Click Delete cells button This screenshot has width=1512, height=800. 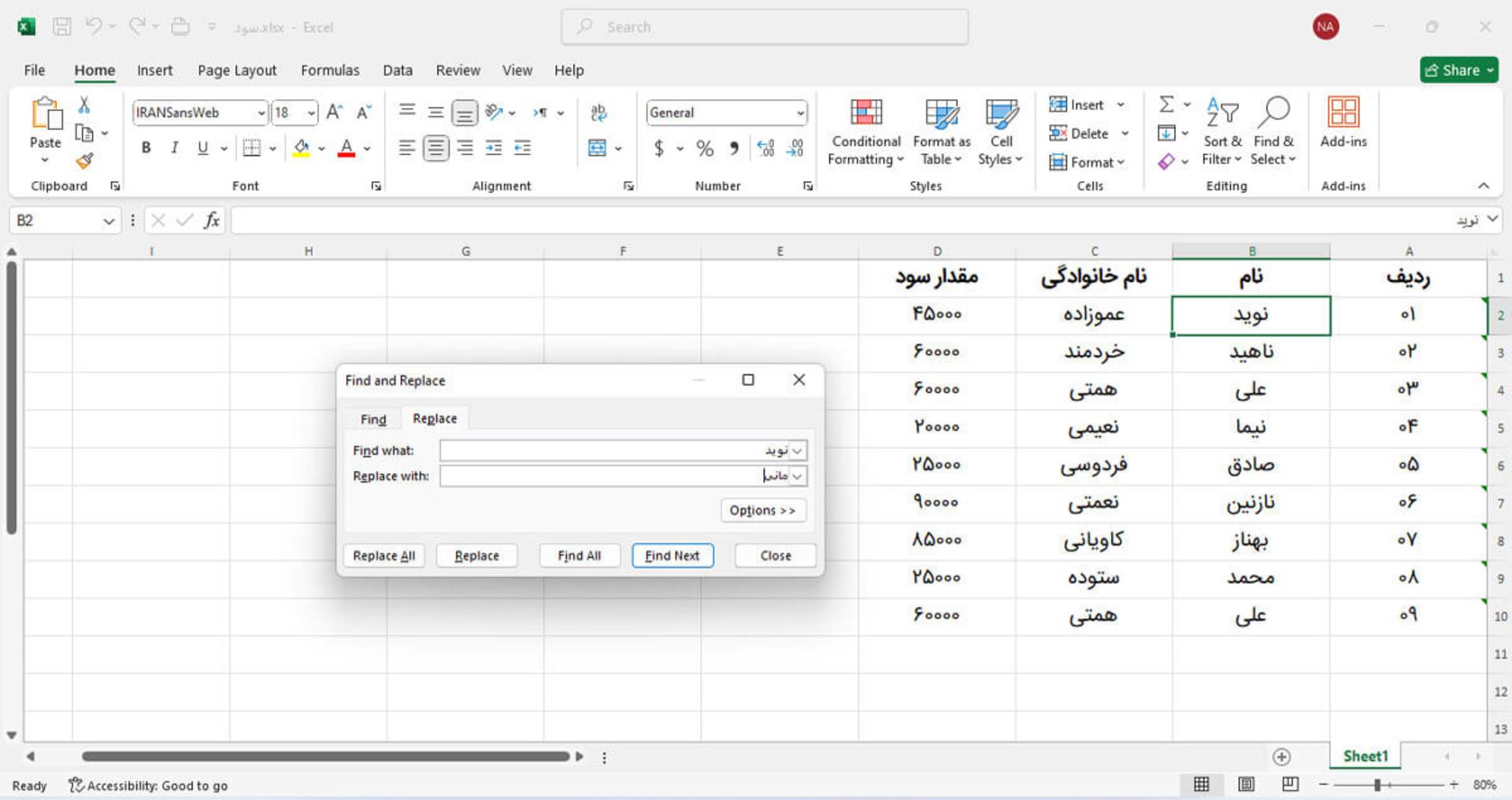[x=1078, y=133]
